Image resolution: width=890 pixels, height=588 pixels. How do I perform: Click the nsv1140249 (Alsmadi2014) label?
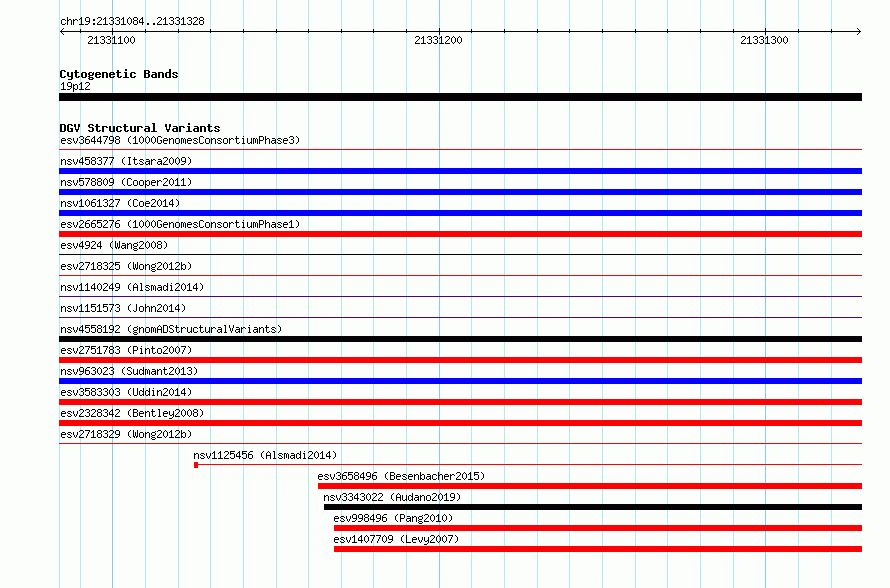[132, 287]
